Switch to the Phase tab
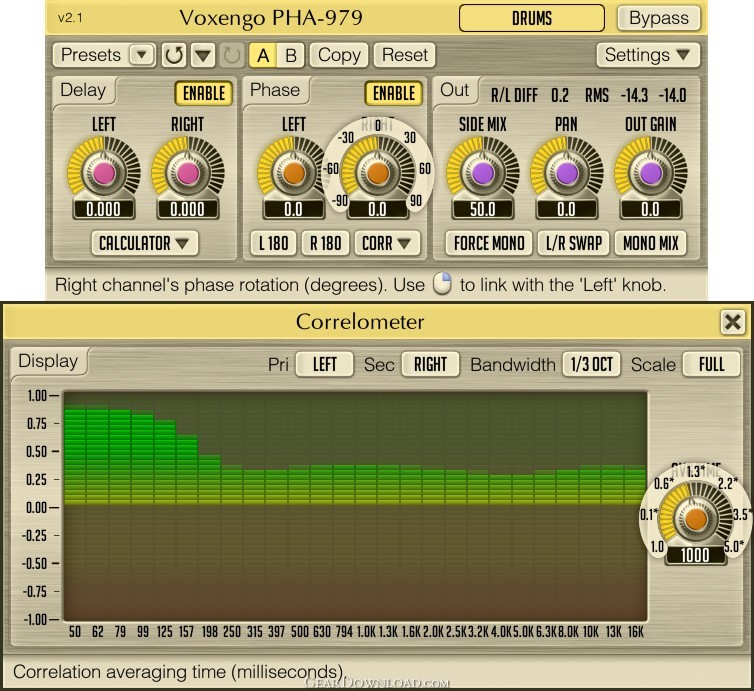Viewport: 754px width, 691px height. click(275, 90)
